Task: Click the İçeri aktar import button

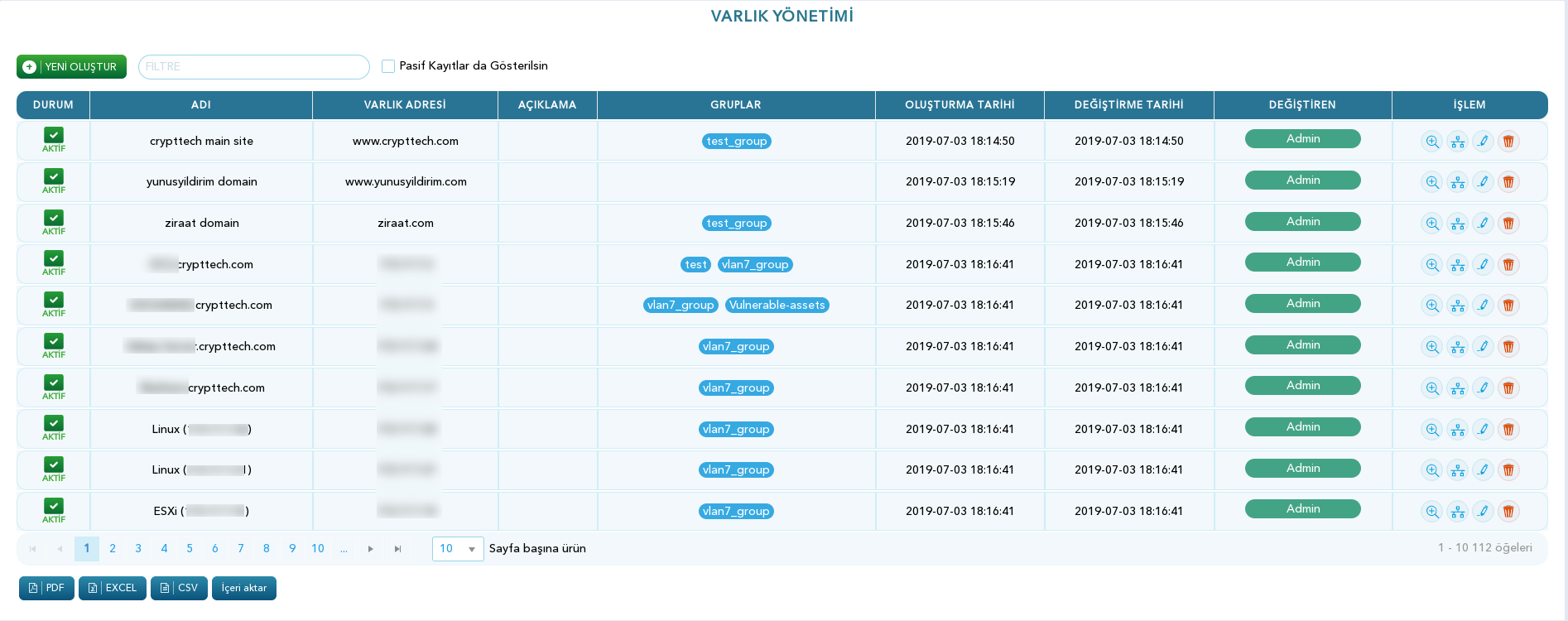Action: click(244, 588)
